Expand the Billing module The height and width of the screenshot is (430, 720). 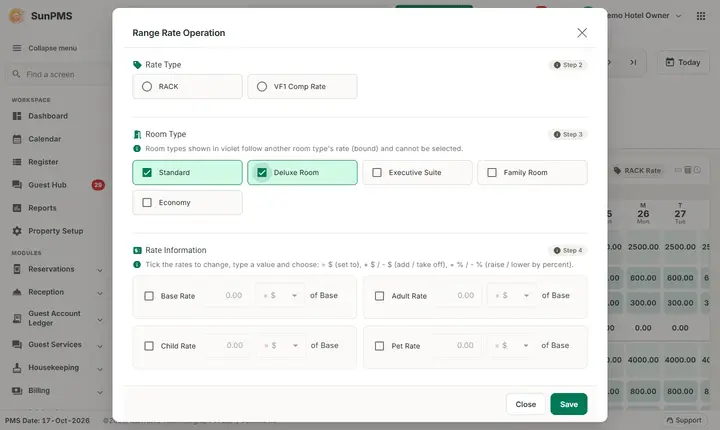[100, 392]
